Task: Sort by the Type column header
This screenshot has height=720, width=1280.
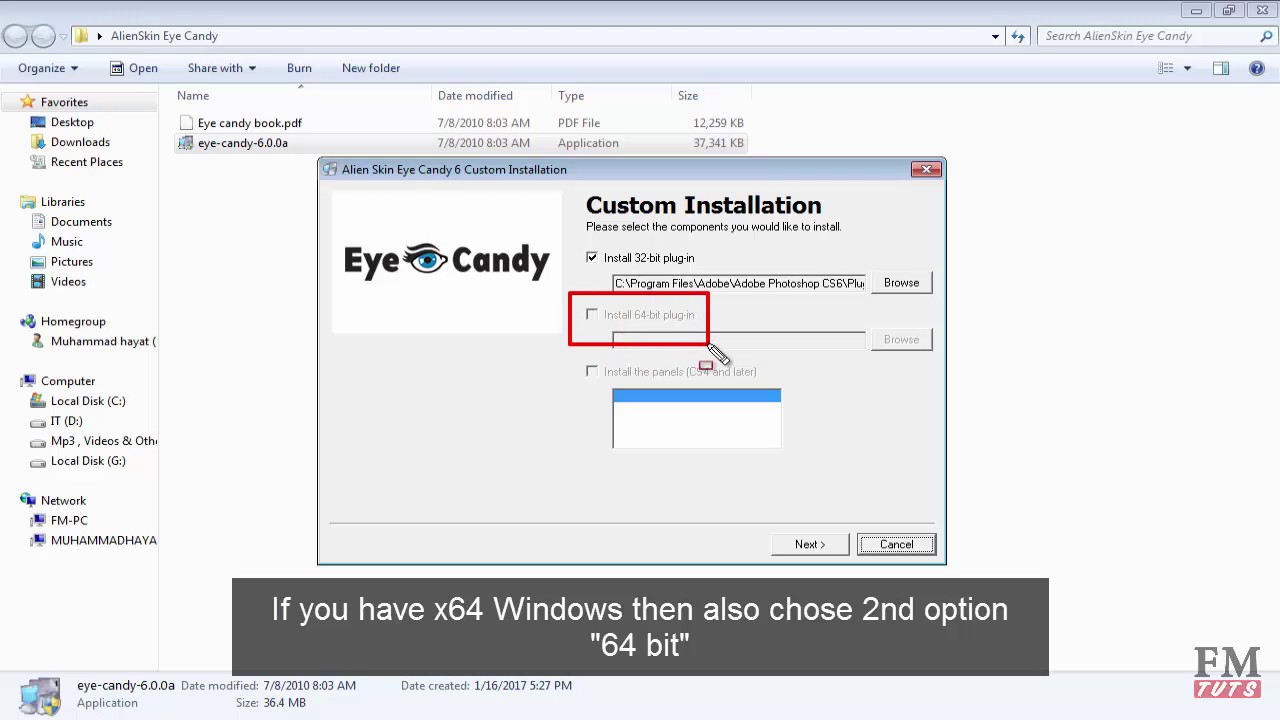Action: (x=612, y=95)
